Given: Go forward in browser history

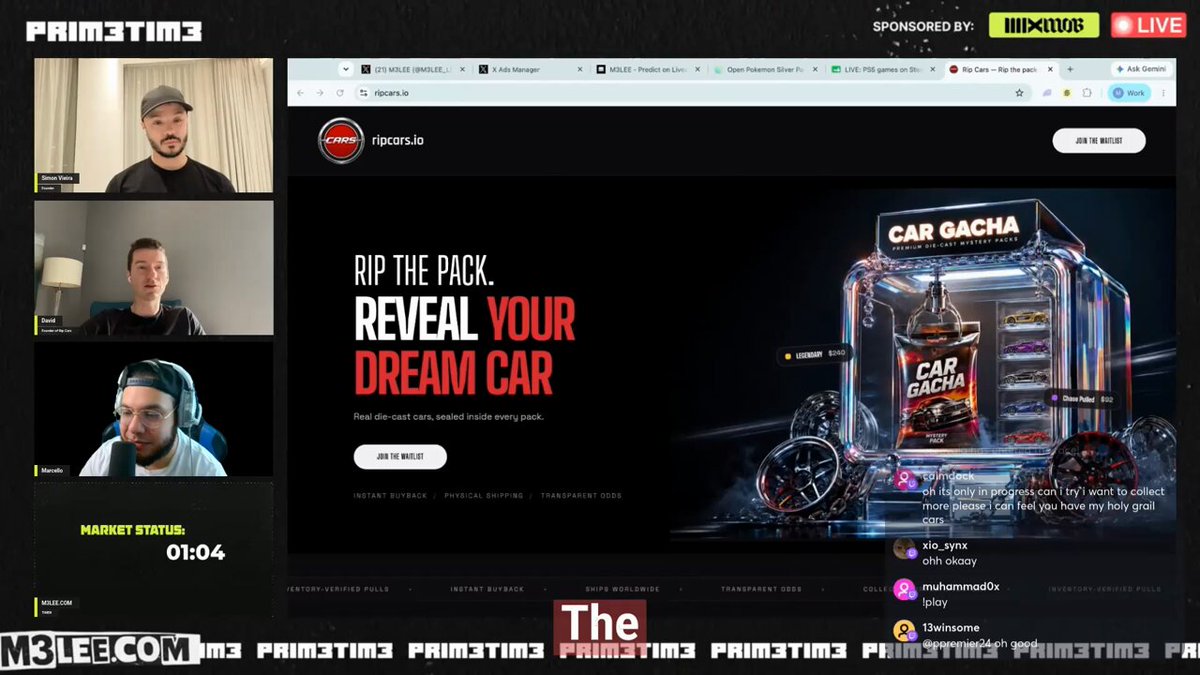Looking at the screenshot, I should click(x=320, y=93).
